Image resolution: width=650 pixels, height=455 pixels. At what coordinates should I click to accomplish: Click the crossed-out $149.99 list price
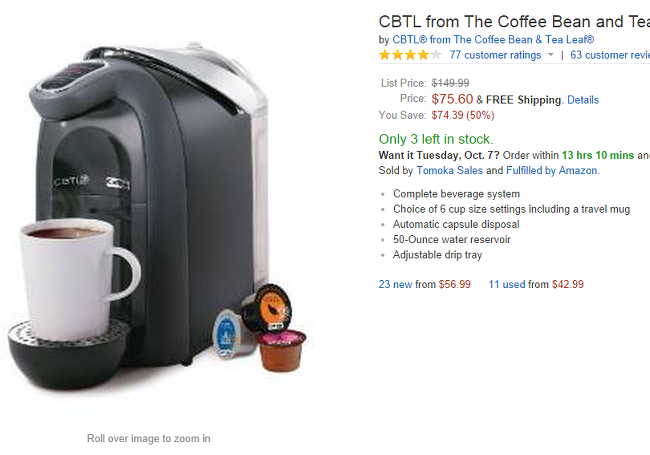tap(450, 83)
